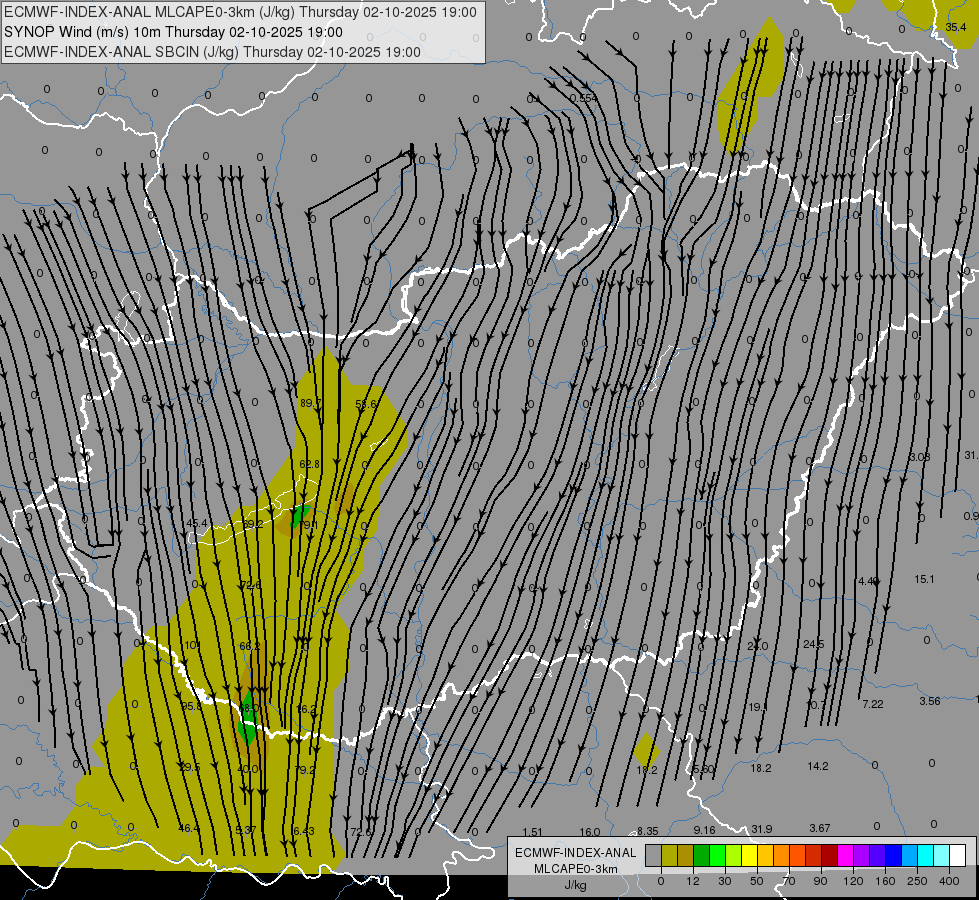Click the 53.6 data value on the map
The height and width of the screenshot is (900, 979).
366,405
